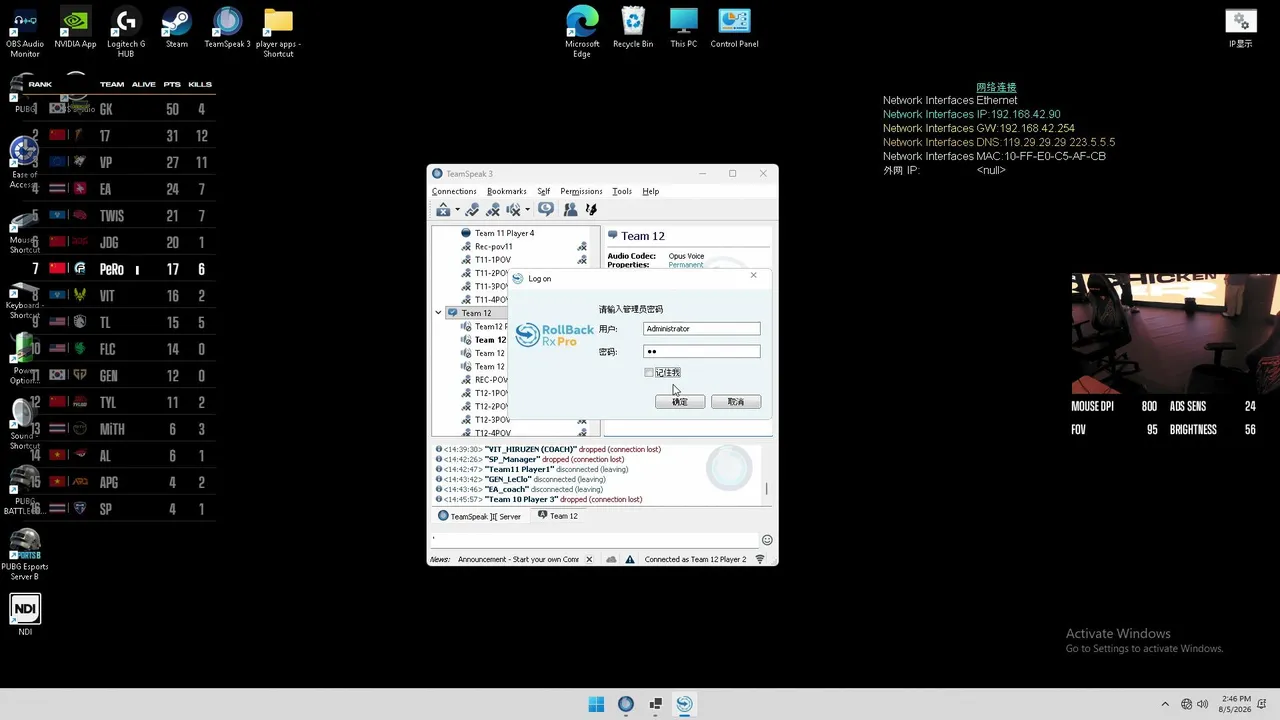This screenshot has width=1280, height=720.
Task: Click the TeamSpeak chat message input box
Action: pyautogui.click(x=596, y=539)
